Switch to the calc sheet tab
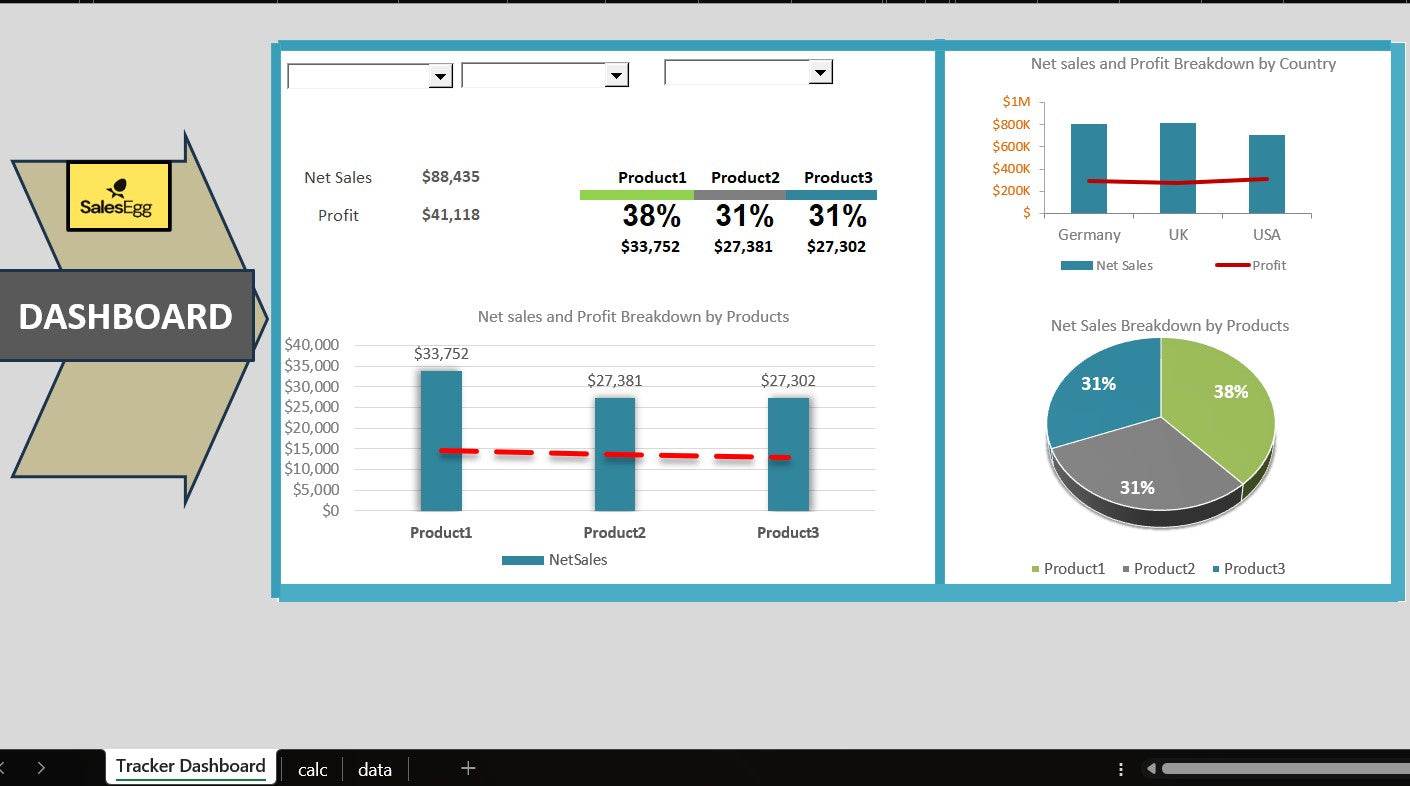The height and width of the screenshot is (786, 1410). pos(312,769)
